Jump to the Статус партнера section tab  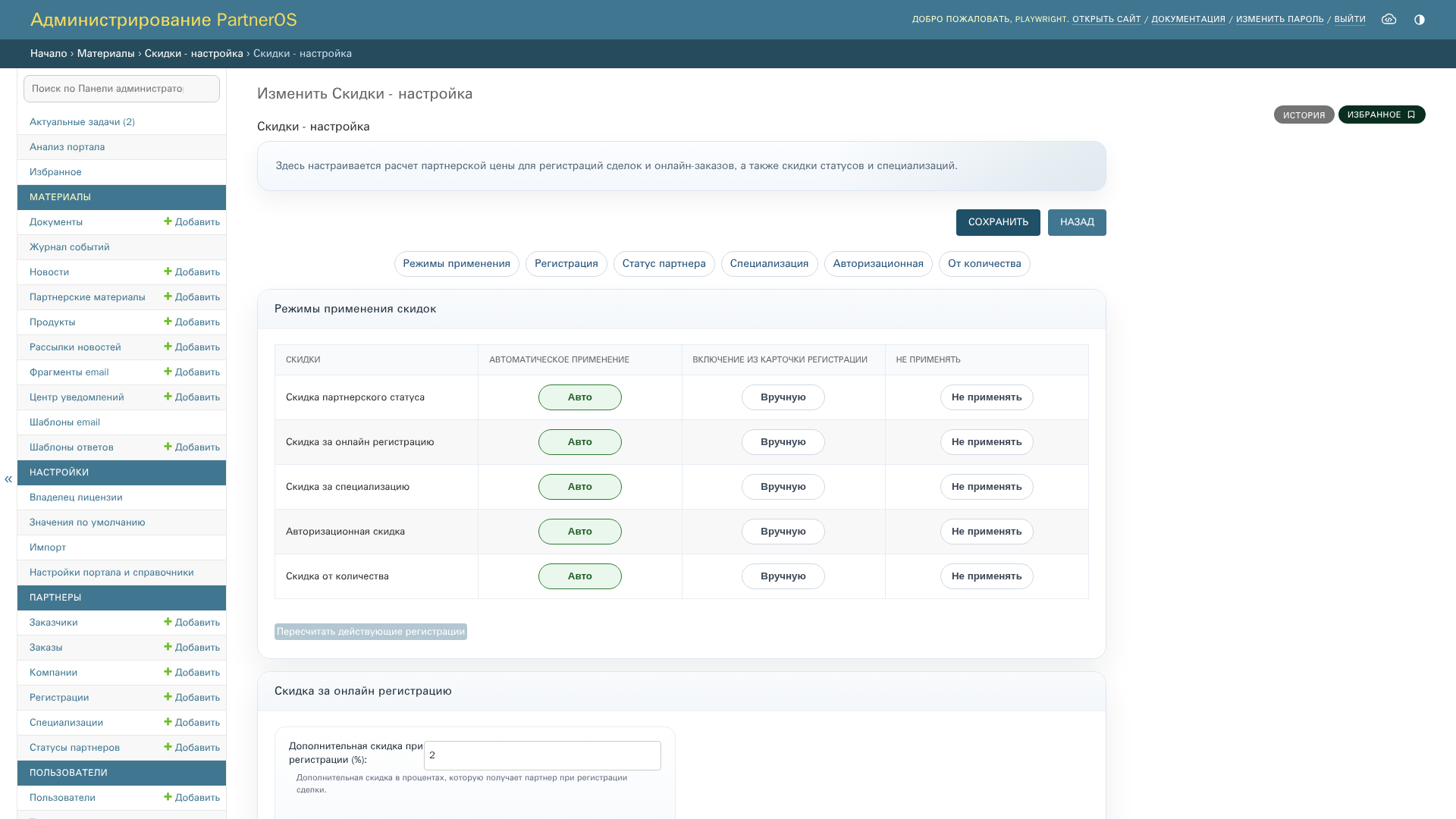coord(664,264)
